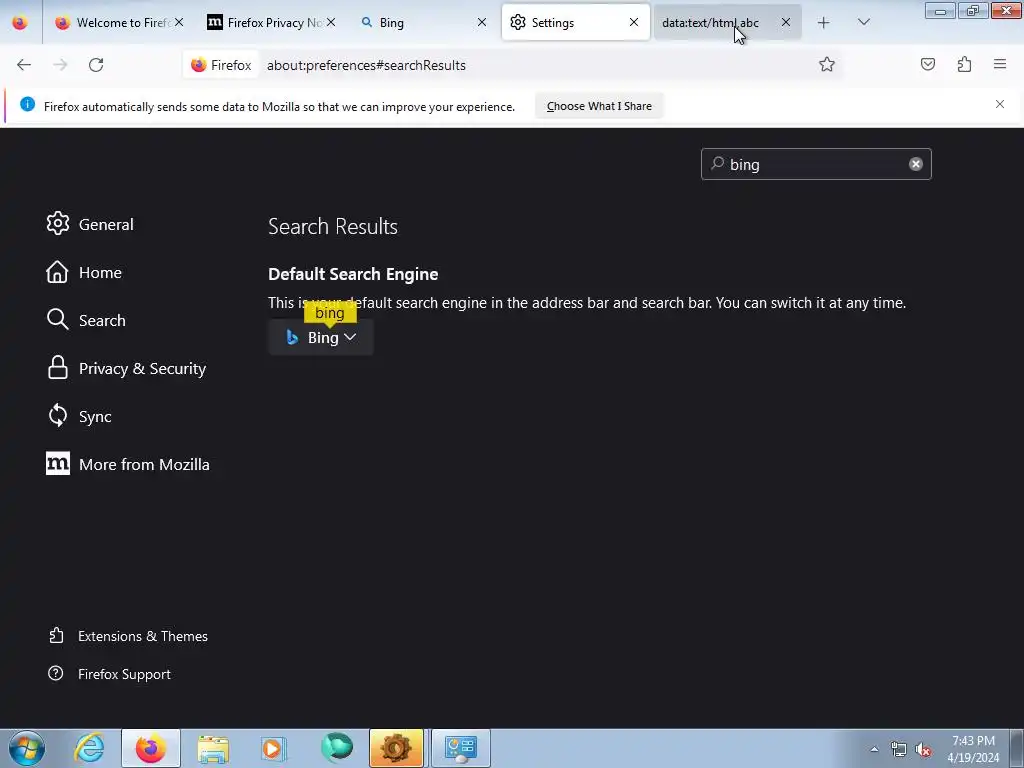Open the Firefox application menu (hamburger)

click(x=1000, y=64)
